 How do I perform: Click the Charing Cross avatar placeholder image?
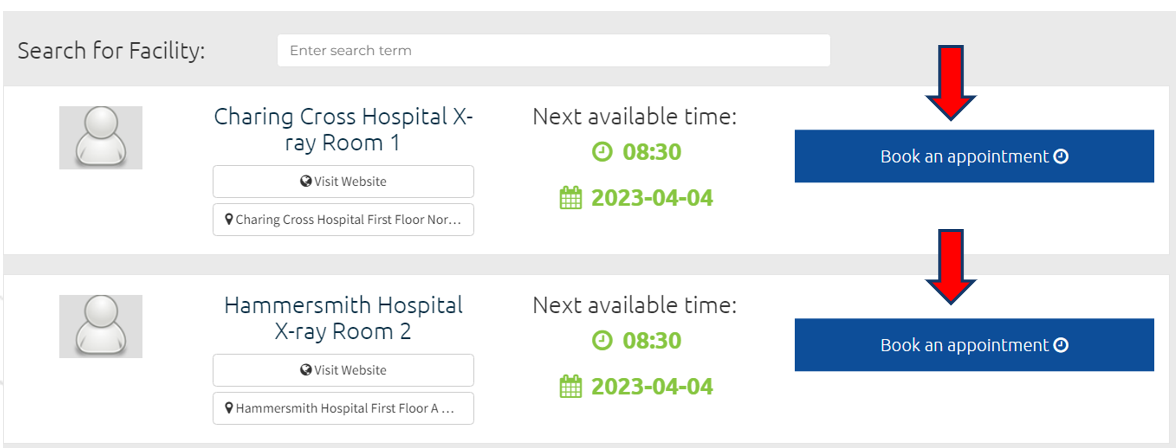click(x=100, y=137)
